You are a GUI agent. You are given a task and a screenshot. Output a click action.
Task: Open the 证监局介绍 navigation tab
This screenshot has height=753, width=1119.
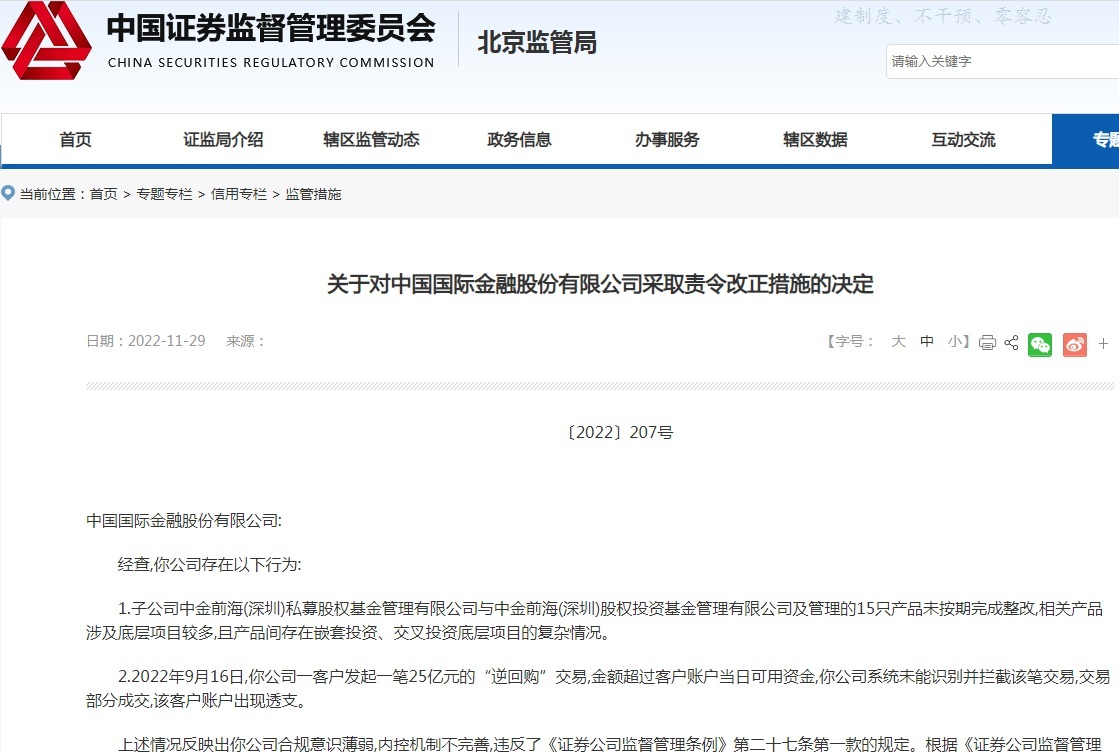(x=223, y=140)
